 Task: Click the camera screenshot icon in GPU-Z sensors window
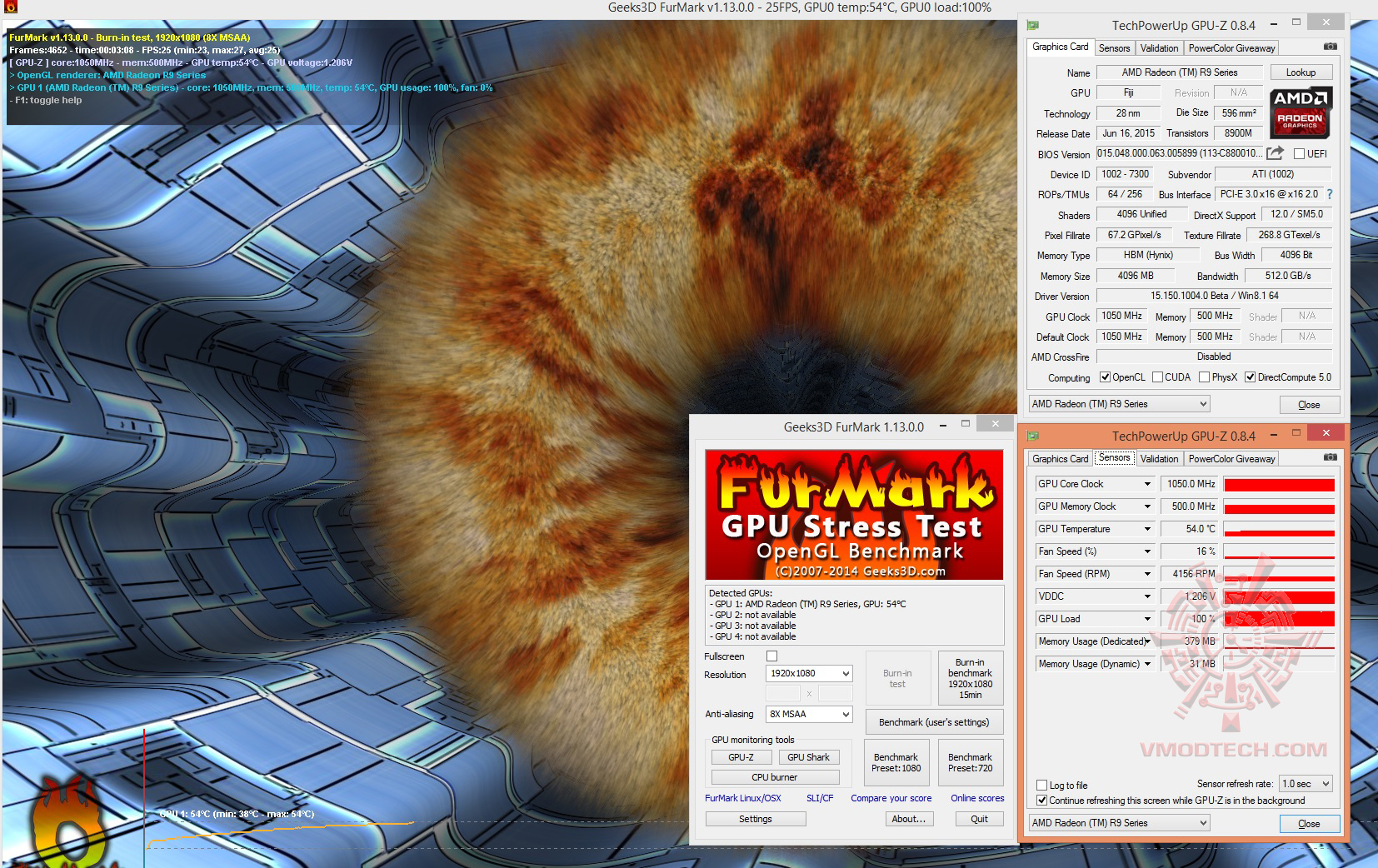[1331, 457]
